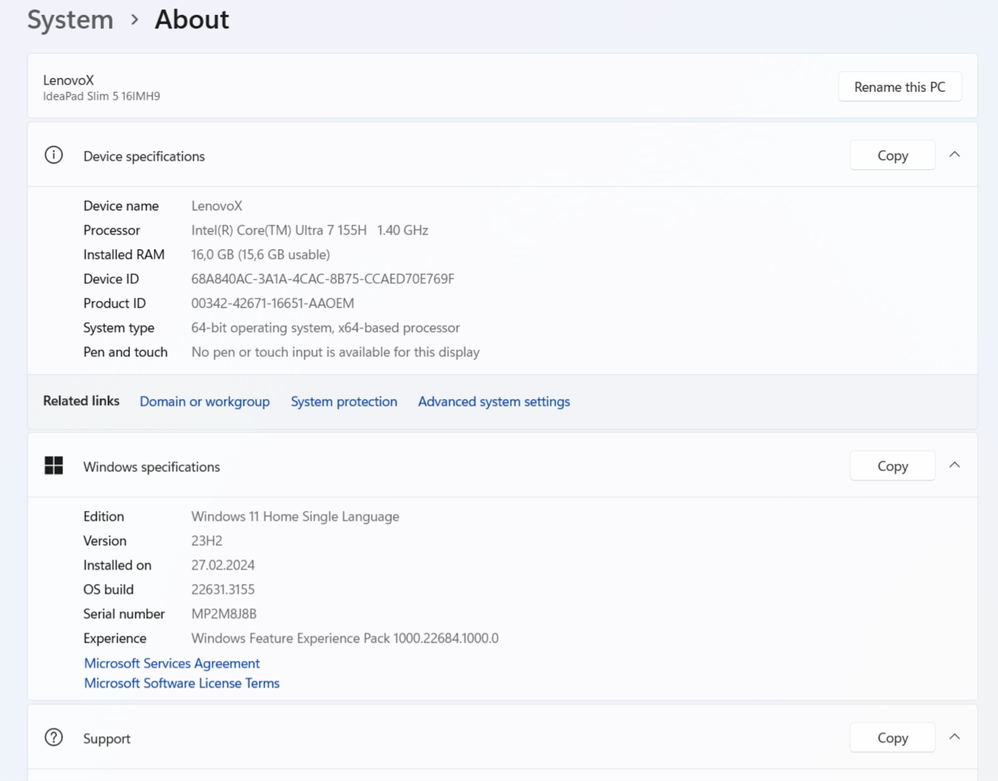Screen dimensions: 998x781
Task: Open Microsoft Software License Terms link
Action: pyautogui.click(x=182, y=683)
